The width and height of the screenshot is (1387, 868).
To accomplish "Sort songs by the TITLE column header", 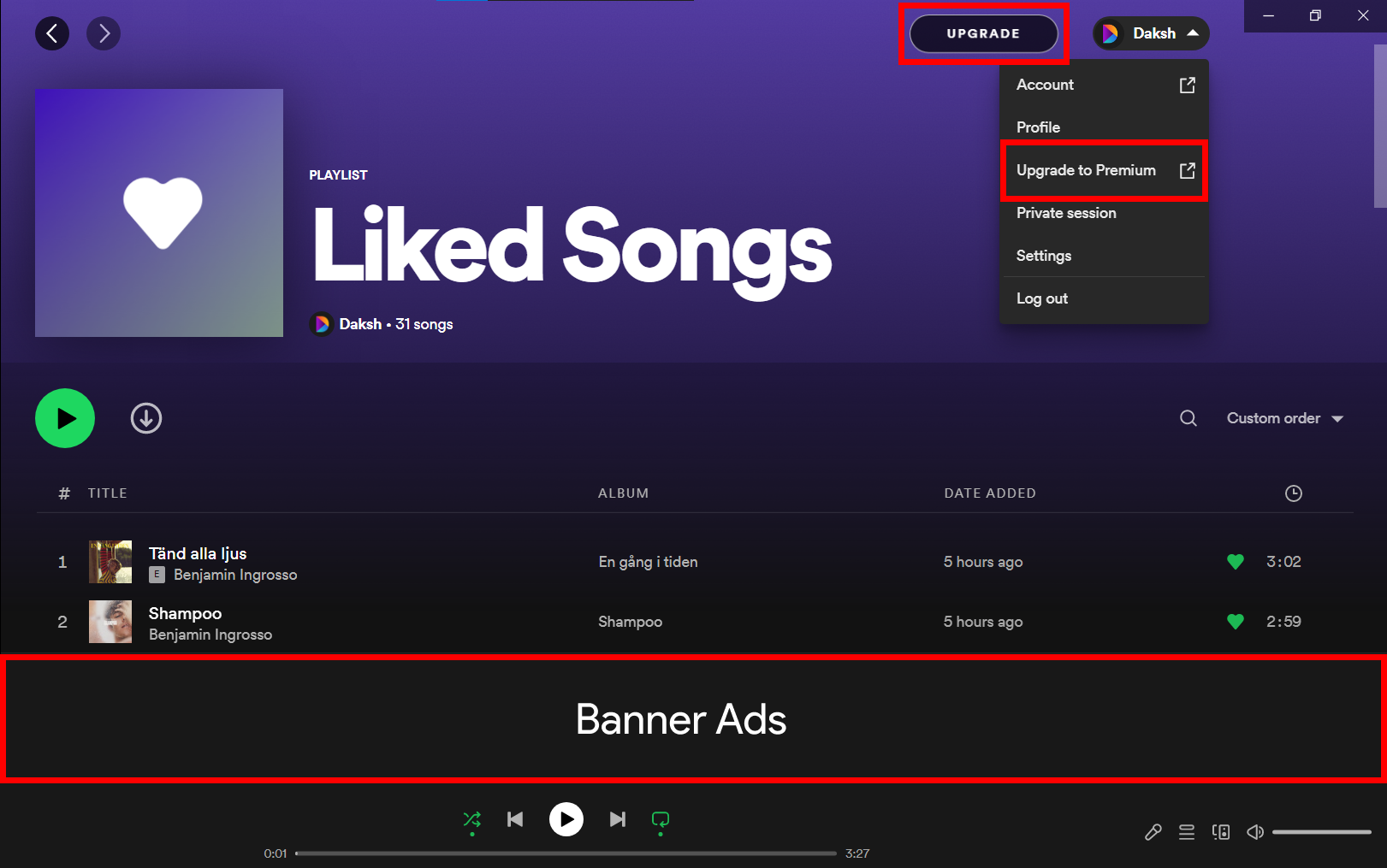I will coord(107,493).
